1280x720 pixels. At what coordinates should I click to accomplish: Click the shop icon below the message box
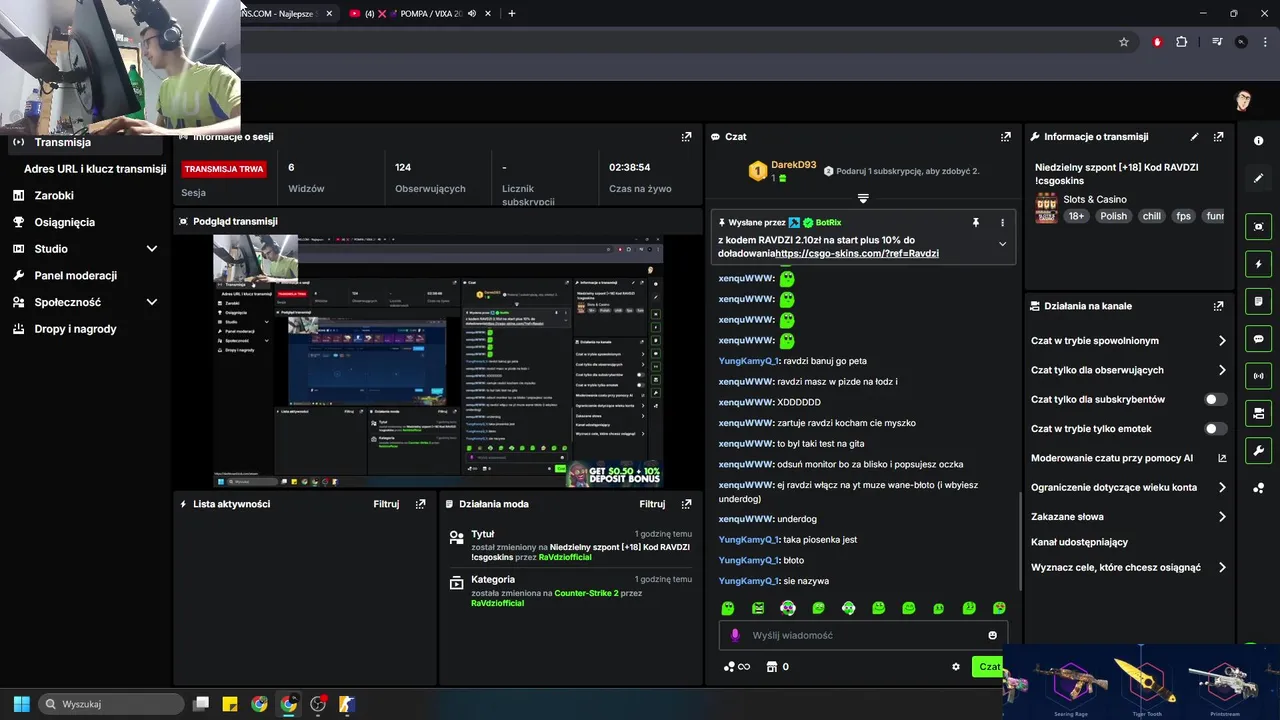(772, 667)
